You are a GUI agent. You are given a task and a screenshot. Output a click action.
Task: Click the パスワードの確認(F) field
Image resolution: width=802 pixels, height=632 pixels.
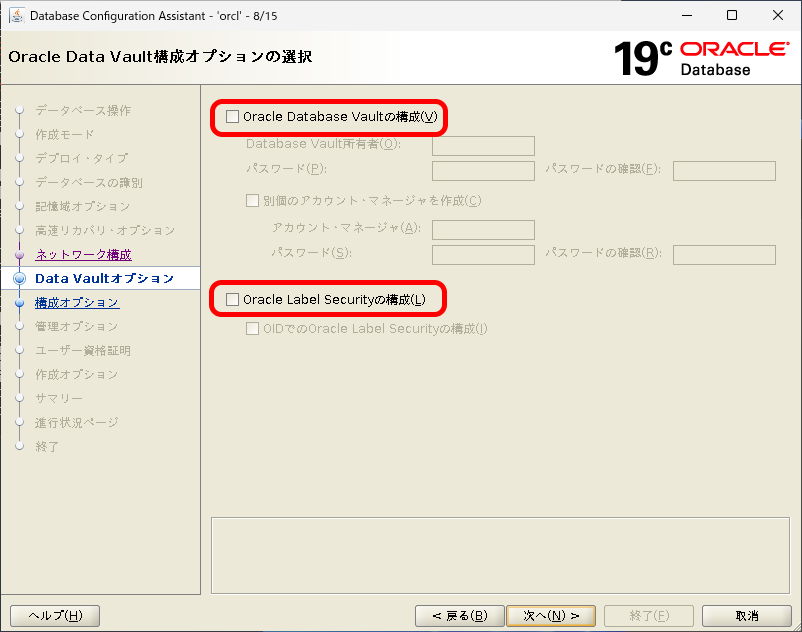pyautogui.click(x=723, y=170)
